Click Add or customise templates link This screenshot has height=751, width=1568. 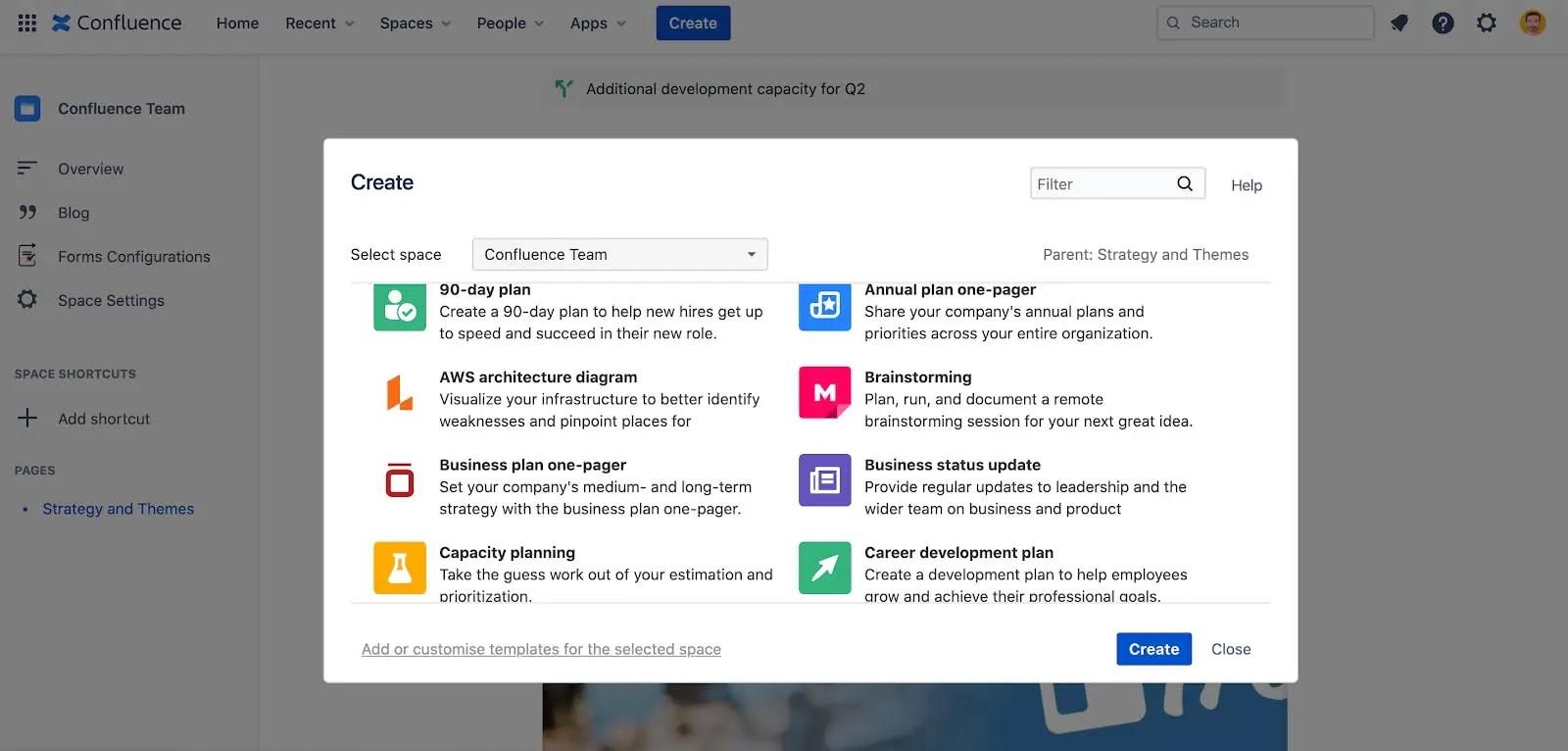(x=541, y=649)
